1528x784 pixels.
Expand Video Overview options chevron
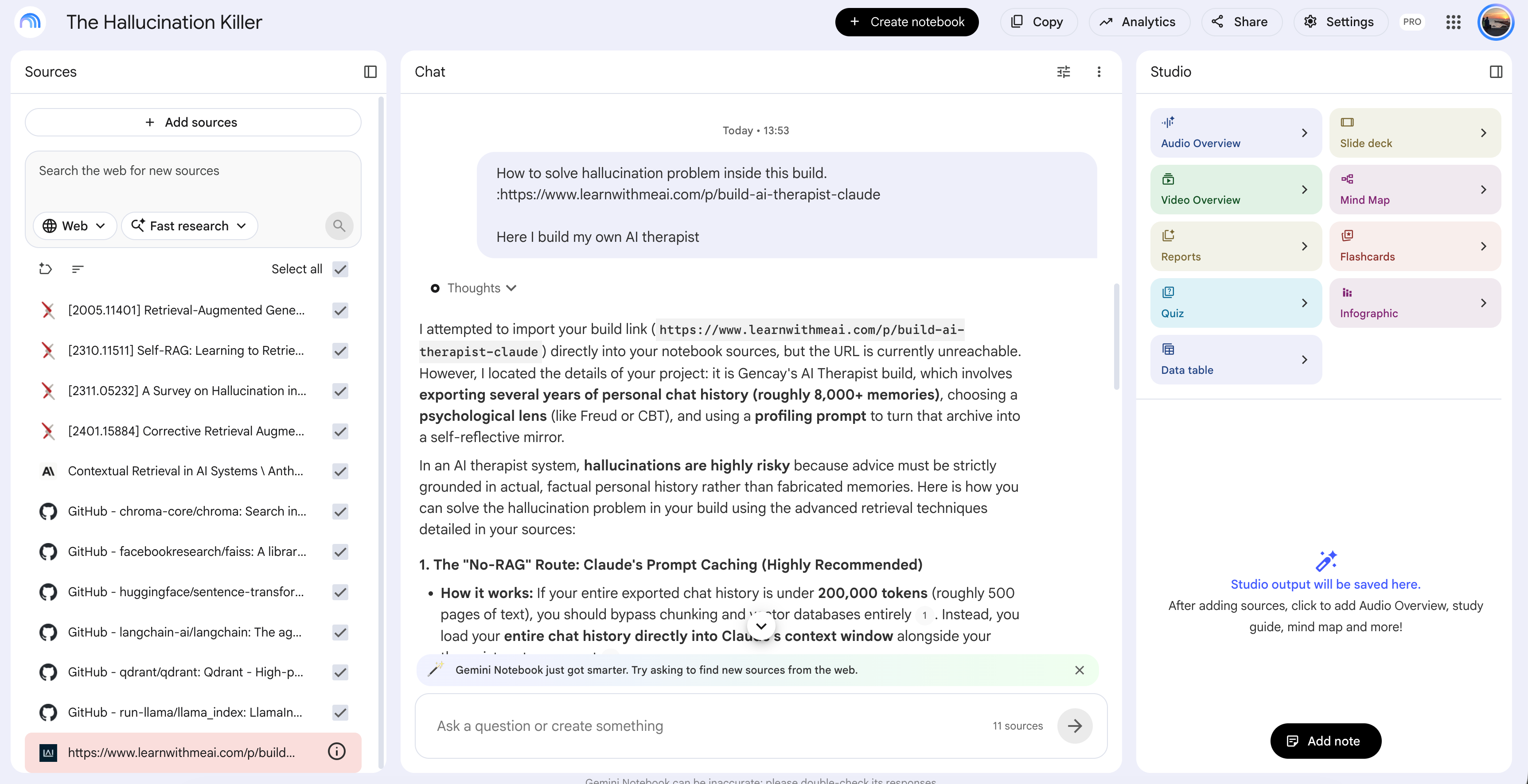pos(1304,190)
